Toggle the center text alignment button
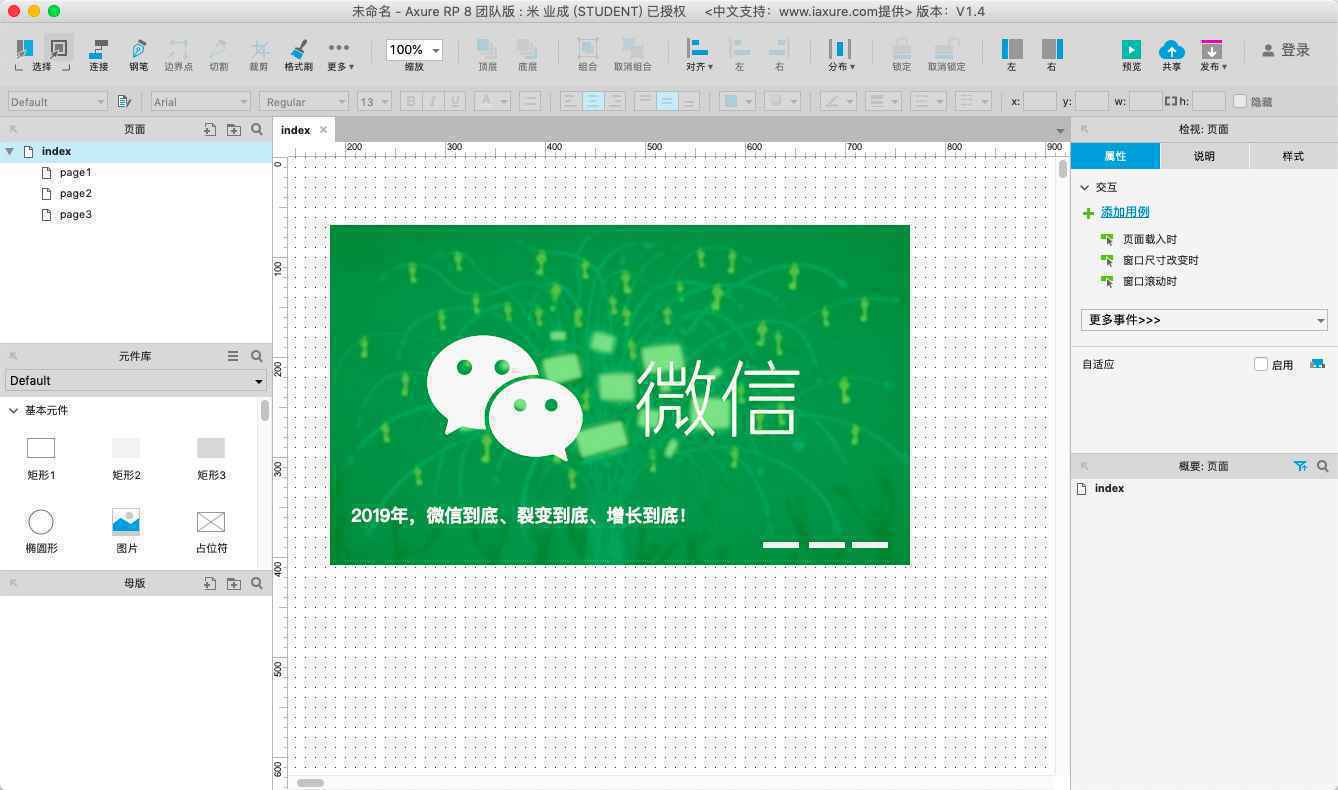Image resolution: width=1338 pixels, height=790 pixels. click(x=593, y=101)
